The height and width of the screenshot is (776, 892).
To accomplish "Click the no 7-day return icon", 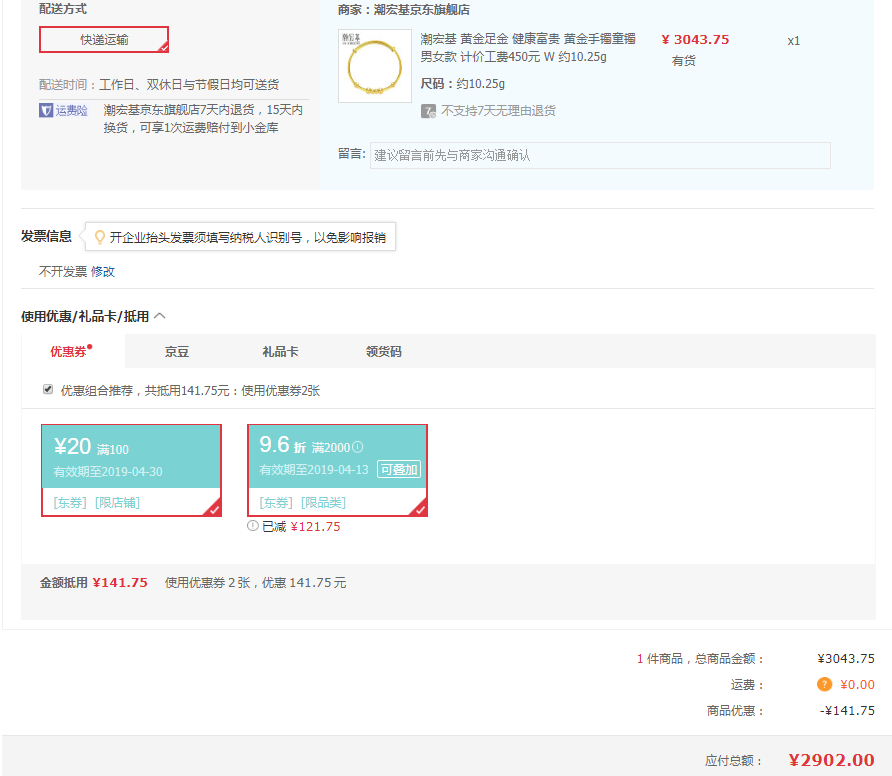I will (428, 111).
